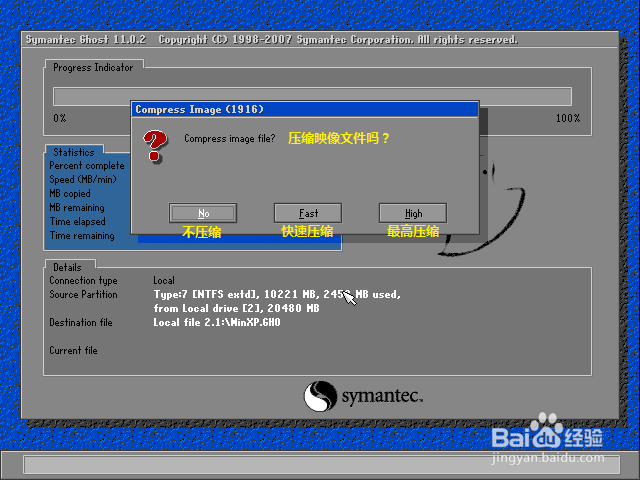Click the status bar field at bottom
The height and width of the screenshot is (480, 640).
[322, 464]
